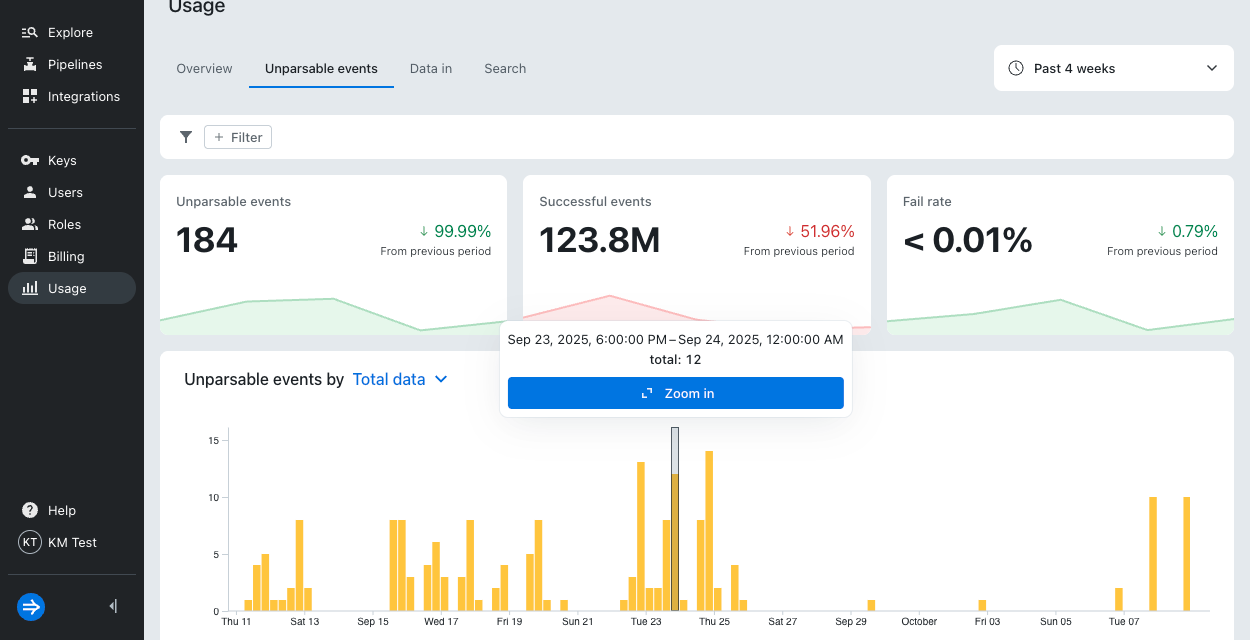This screenshot has height=640, width=1250.
Task: Click the blue arrow logo icon
Action: [31, 607]
